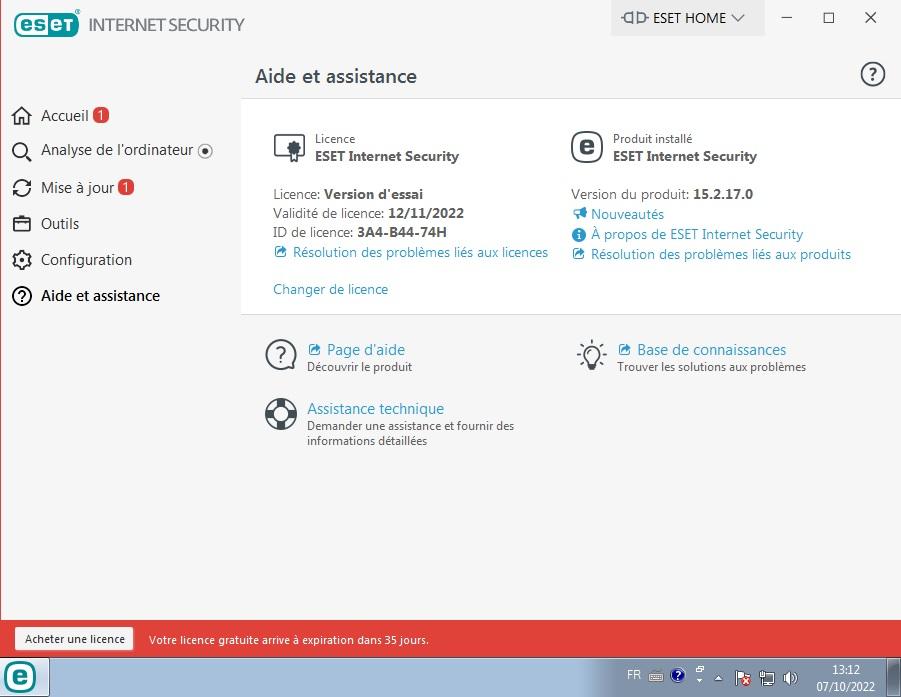Viewport: 901px width, 697px height.
Task: Open Analyse de l'ordinateur
Action: point(117,150)
